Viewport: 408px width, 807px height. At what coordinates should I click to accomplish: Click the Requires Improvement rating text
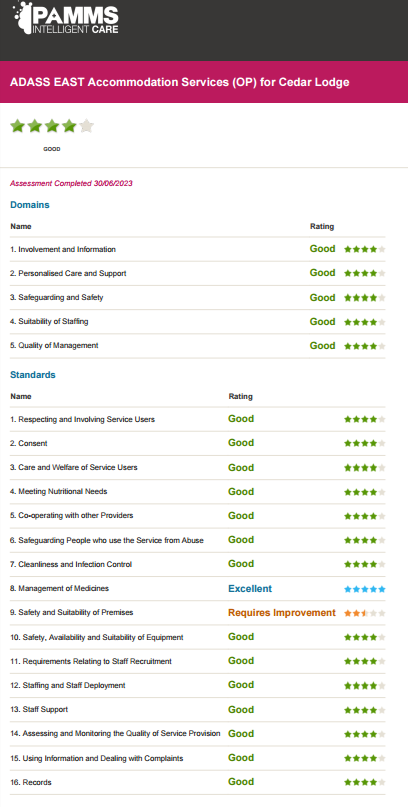pyautogui.click(x=282, y=612)
